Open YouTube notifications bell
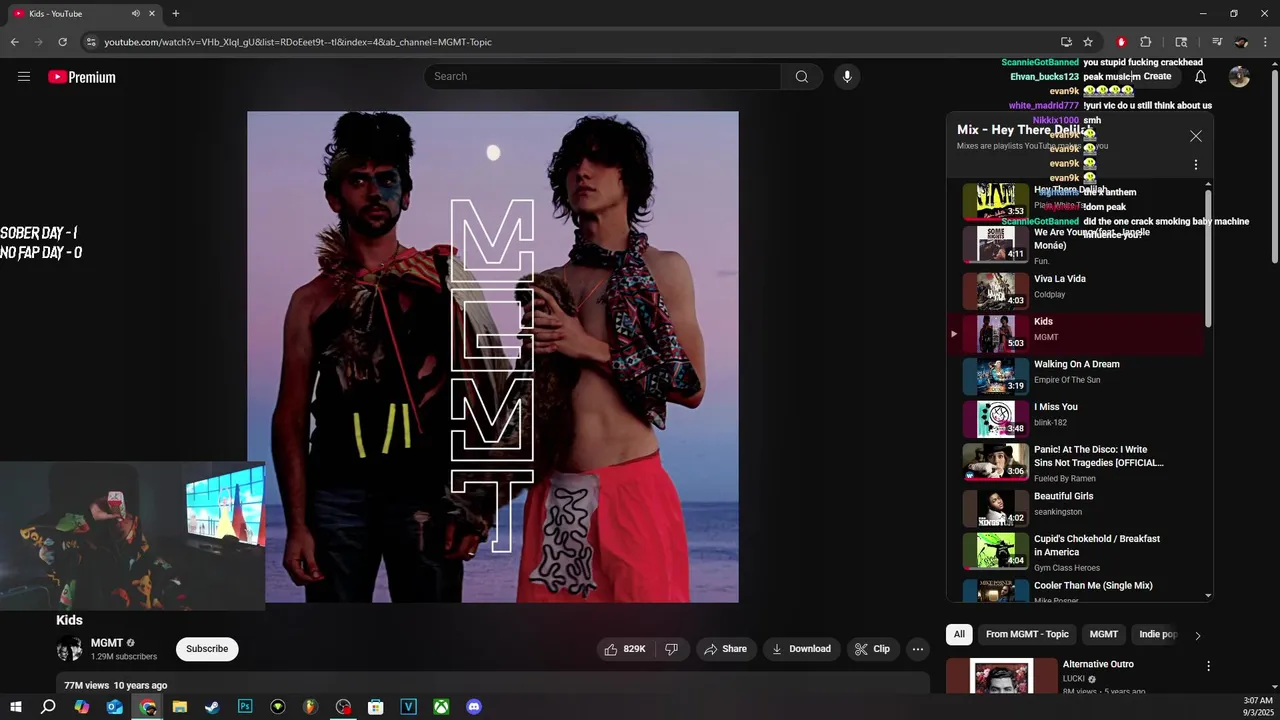Image resolution: width=1280 pixels, height=720 pixels. (x=1200, y=77)
